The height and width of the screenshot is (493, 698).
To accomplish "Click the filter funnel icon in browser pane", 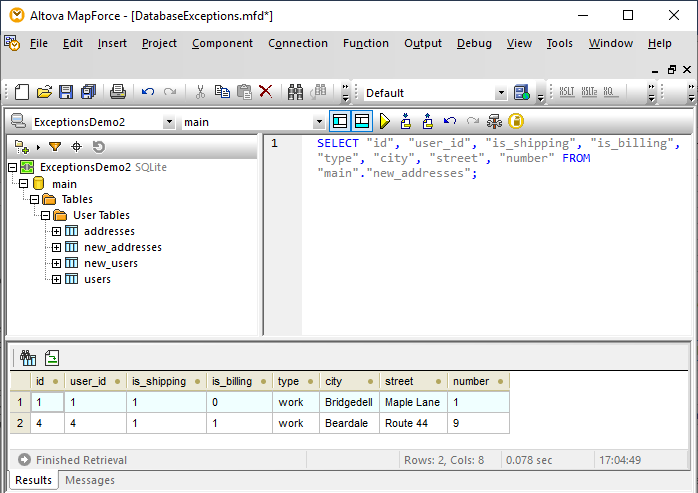I will coord(55,147).
